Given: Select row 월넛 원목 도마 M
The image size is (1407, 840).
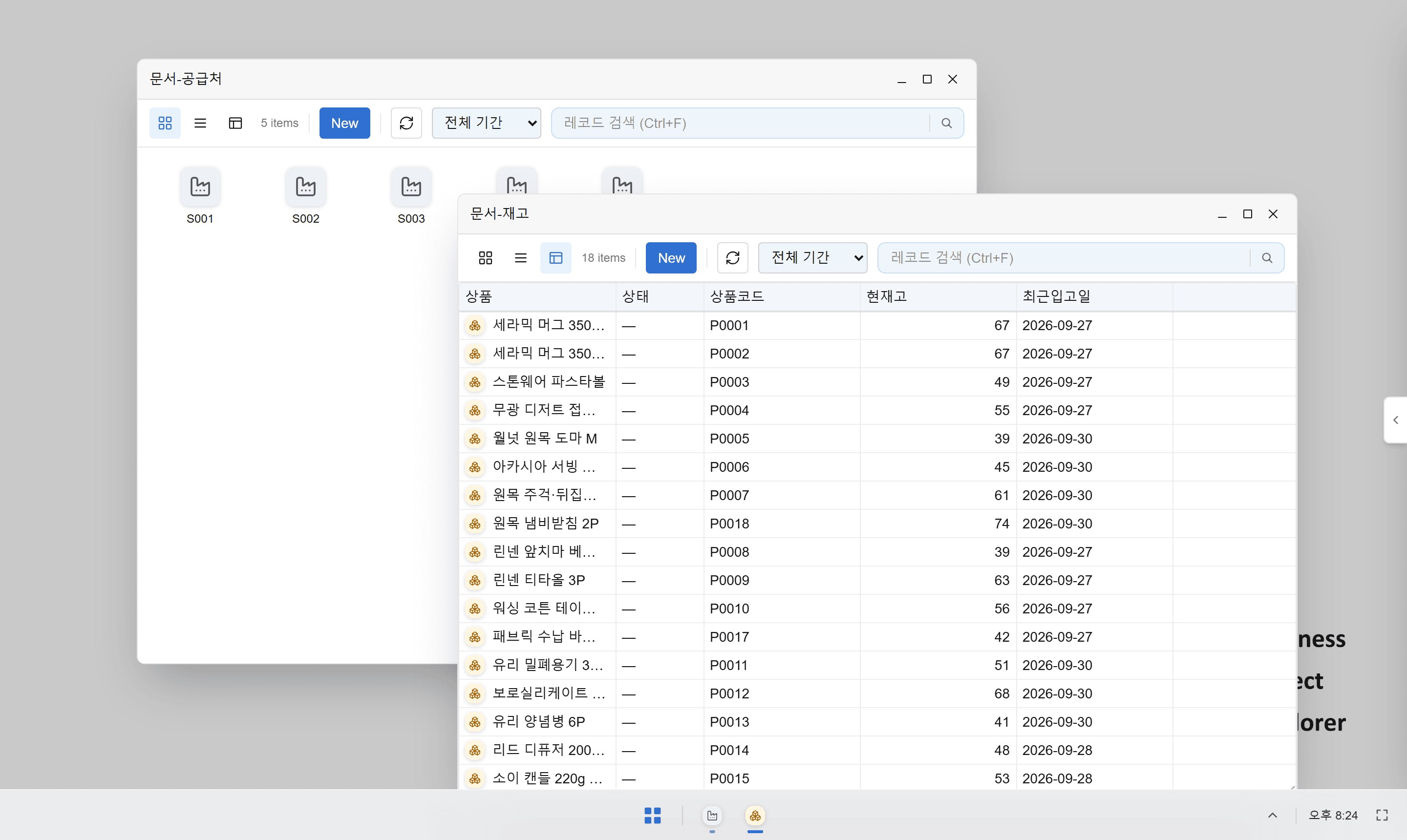Looking at the screenshot, I should [877, 439].
